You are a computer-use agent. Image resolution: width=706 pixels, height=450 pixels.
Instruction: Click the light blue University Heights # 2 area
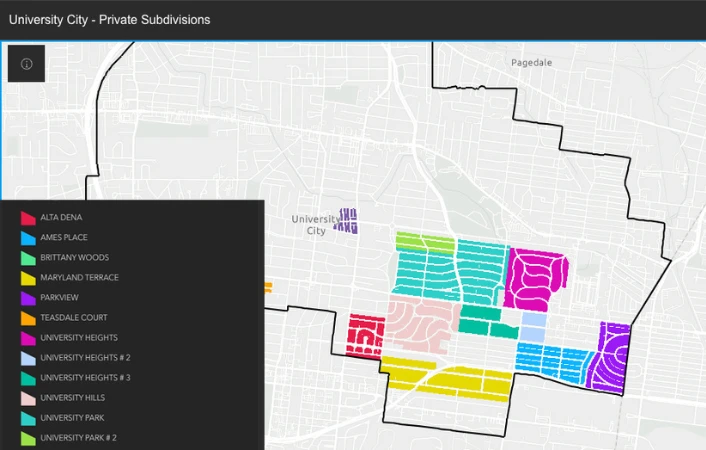point(534,327)
